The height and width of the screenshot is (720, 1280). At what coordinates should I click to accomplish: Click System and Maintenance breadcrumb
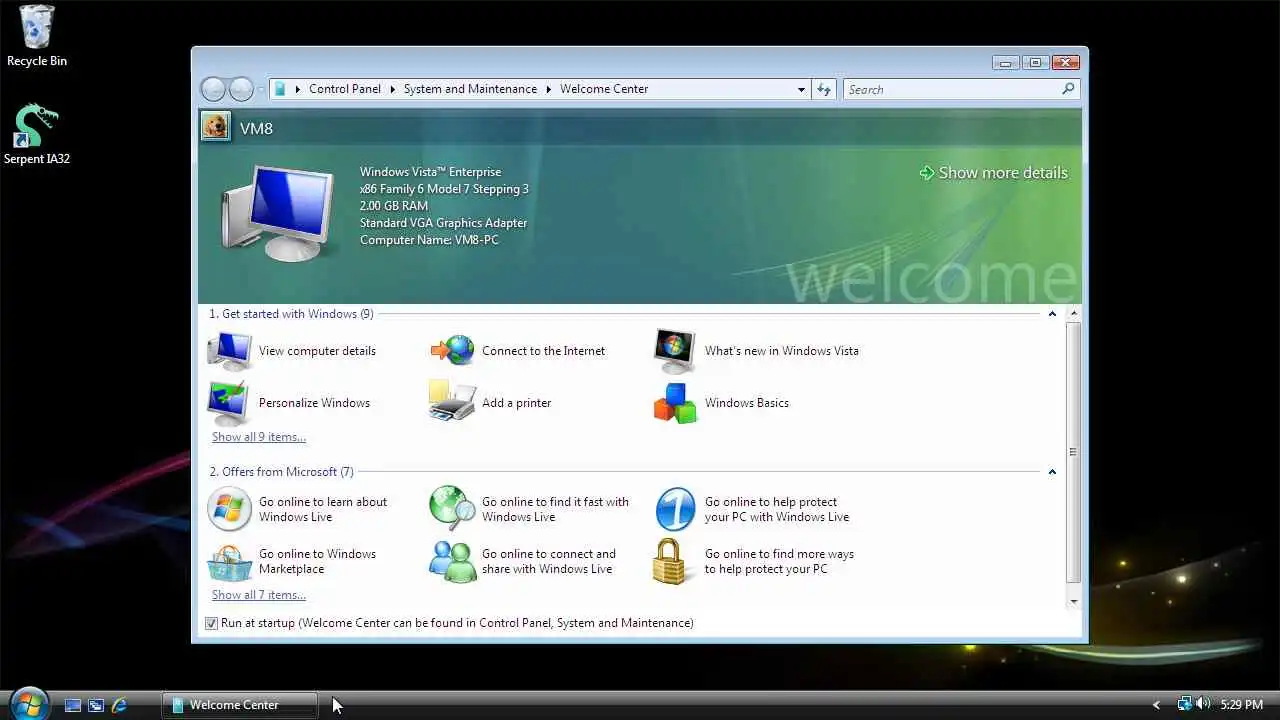(470, 89)
